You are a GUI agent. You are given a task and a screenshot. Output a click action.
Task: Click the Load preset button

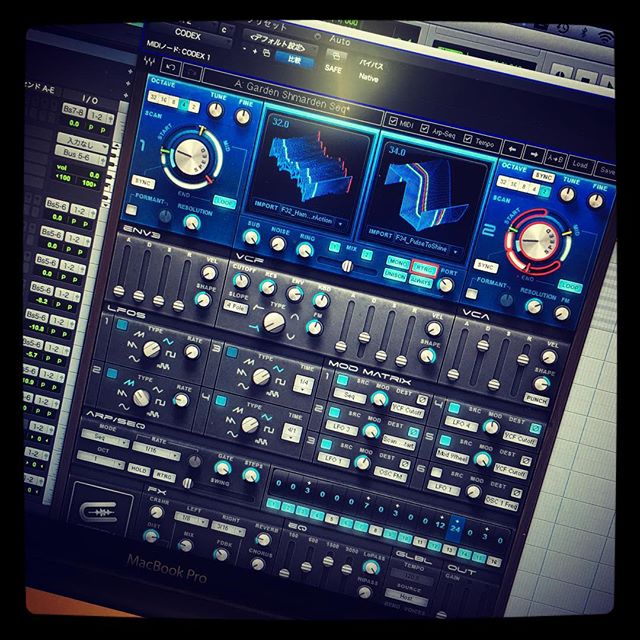[x=580, y=164]
